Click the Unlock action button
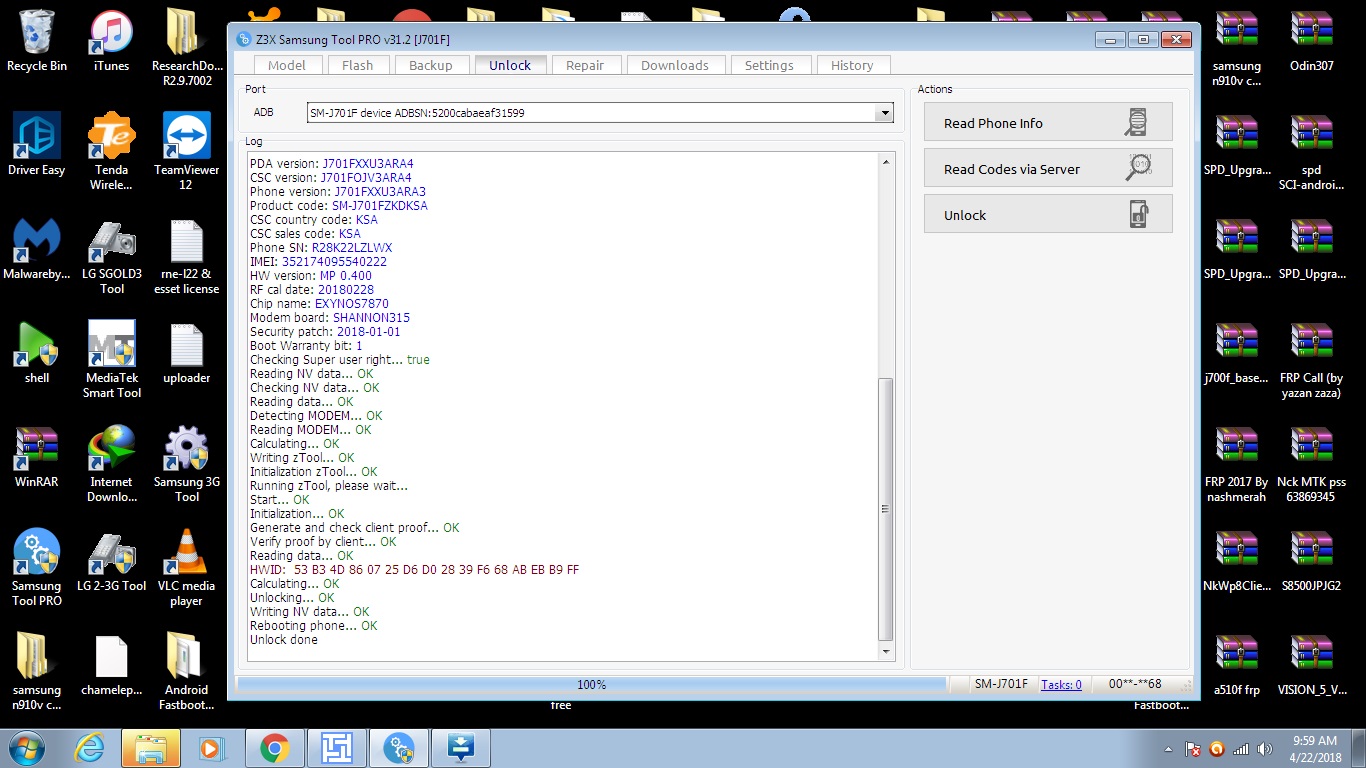This screenshot has width=1366, height=768. coord(1048,214)
